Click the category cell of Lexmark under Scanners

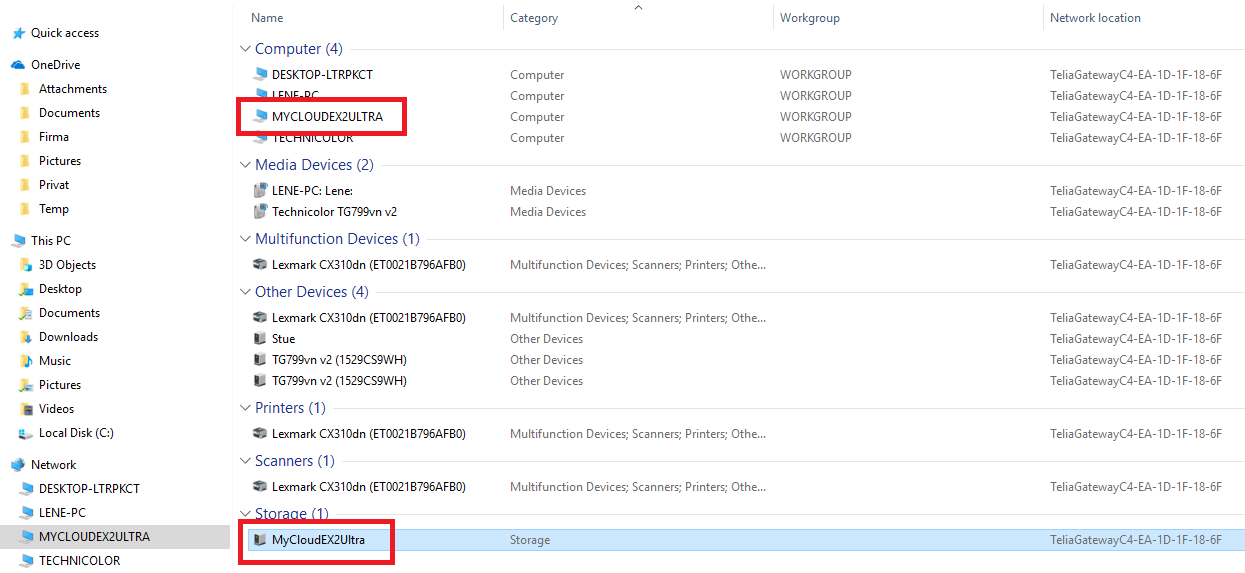pos(638,487)
